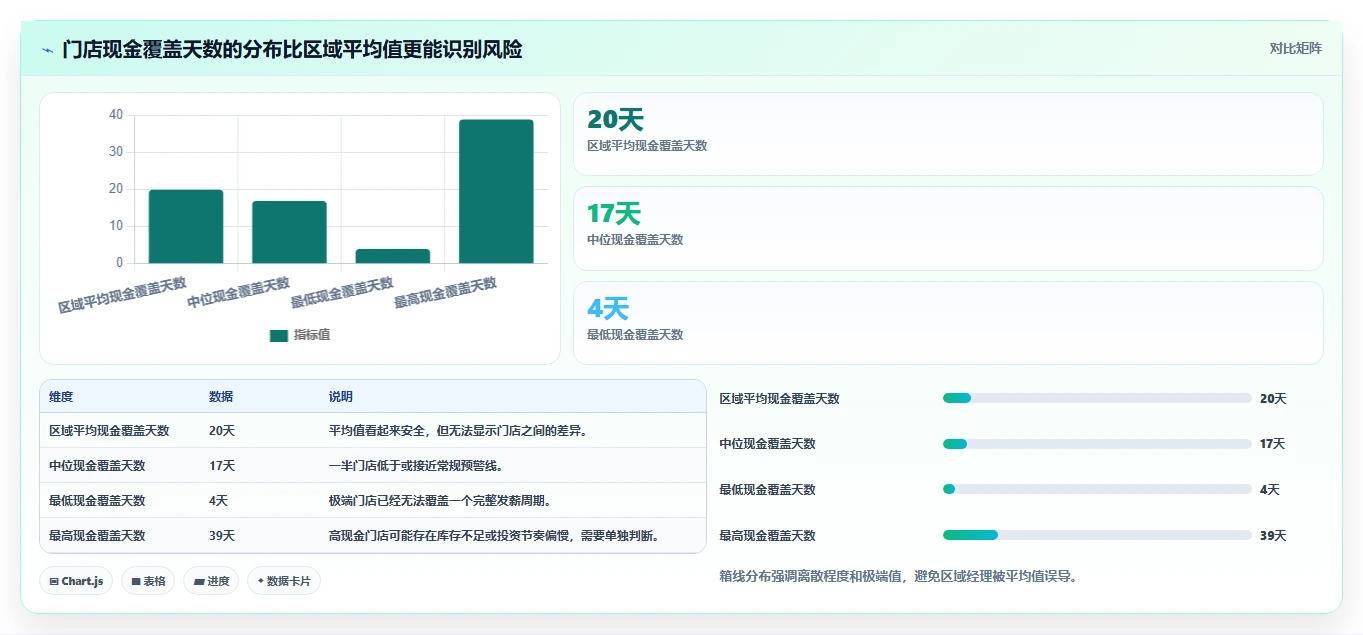Click table value 39天
The width and height of the screenshot is (1363, 635).
coord(222,536)
